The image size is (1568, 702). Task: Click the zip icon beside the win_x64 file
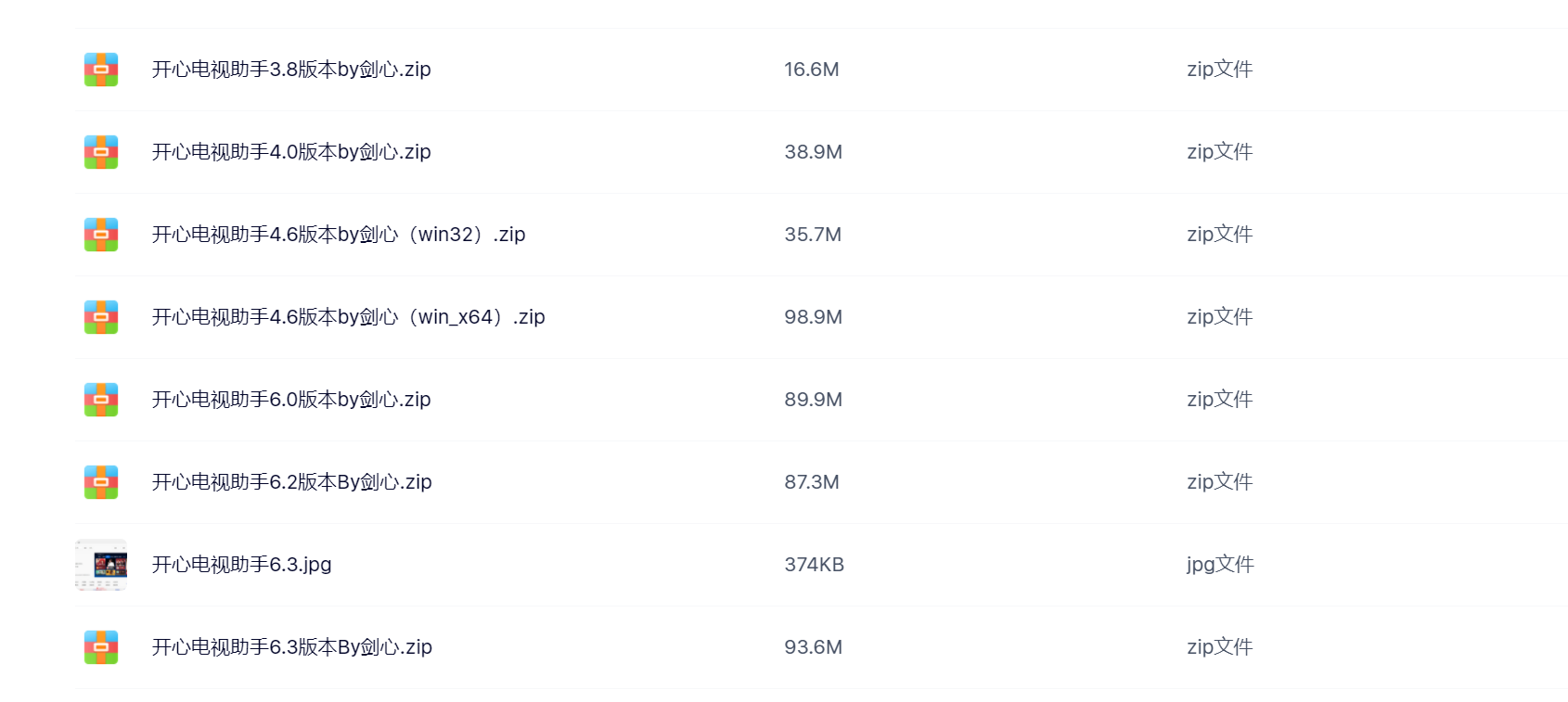[101, 317]
